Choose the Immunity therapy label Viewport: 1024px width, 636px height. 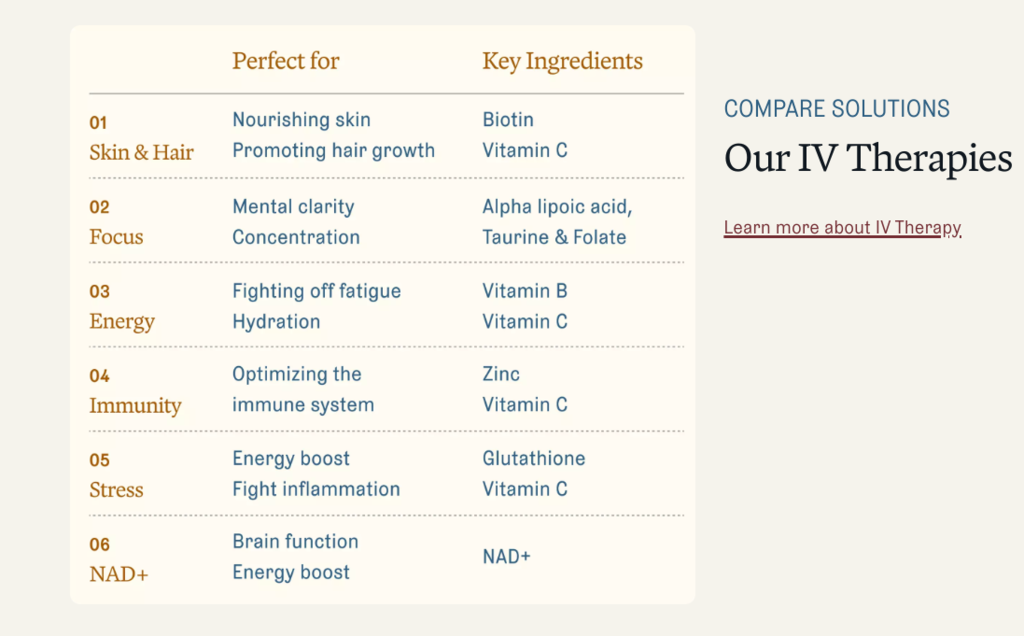coord(135,406)
